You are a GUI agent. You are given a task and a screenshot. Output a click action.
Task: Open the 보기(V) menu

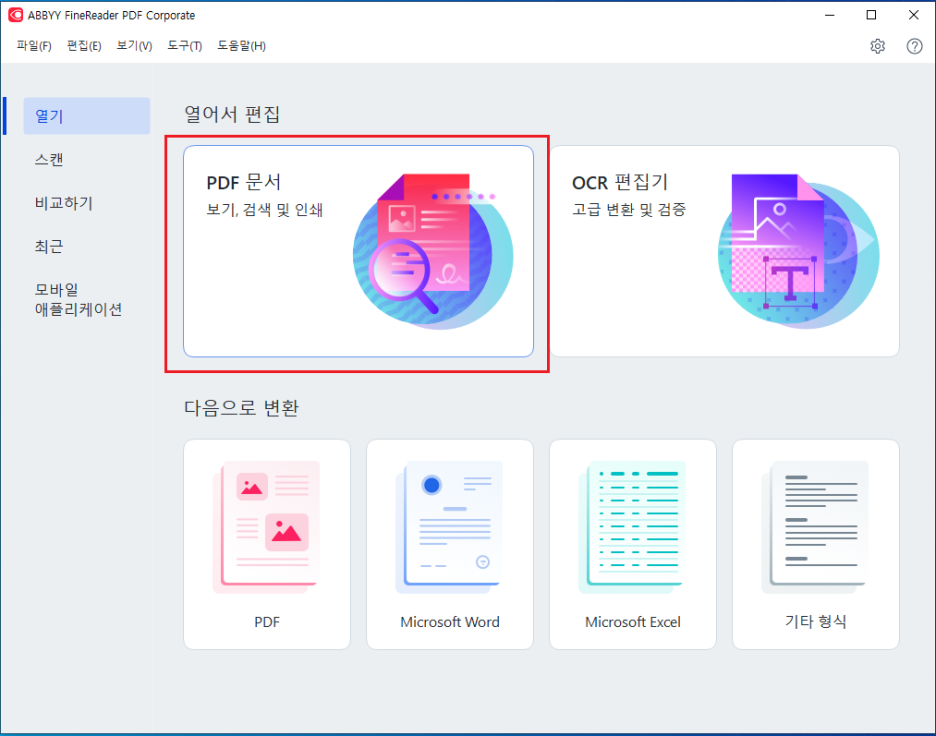coord(134,46)
